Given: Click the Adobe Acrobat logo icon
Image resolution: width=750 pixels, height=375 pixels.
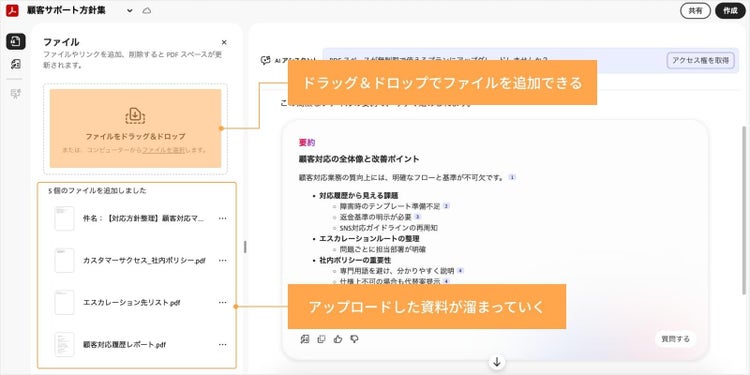Looking at the screenshot, I should [x=12, y=11].
